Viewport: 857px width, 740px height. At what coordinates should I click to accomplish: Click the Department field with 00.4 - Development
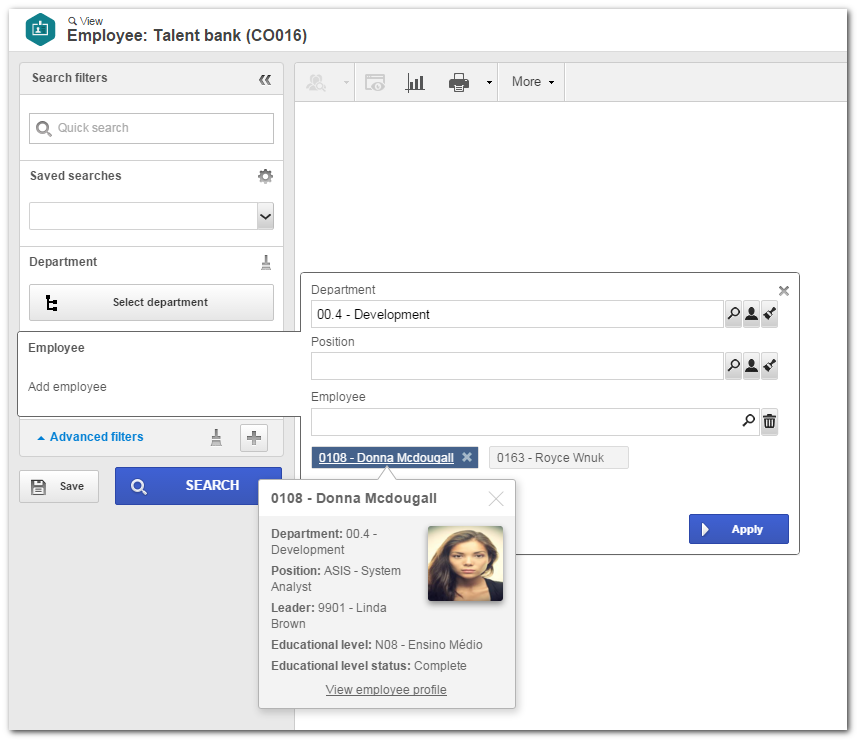pyautogui.click(x=517, y=314)
